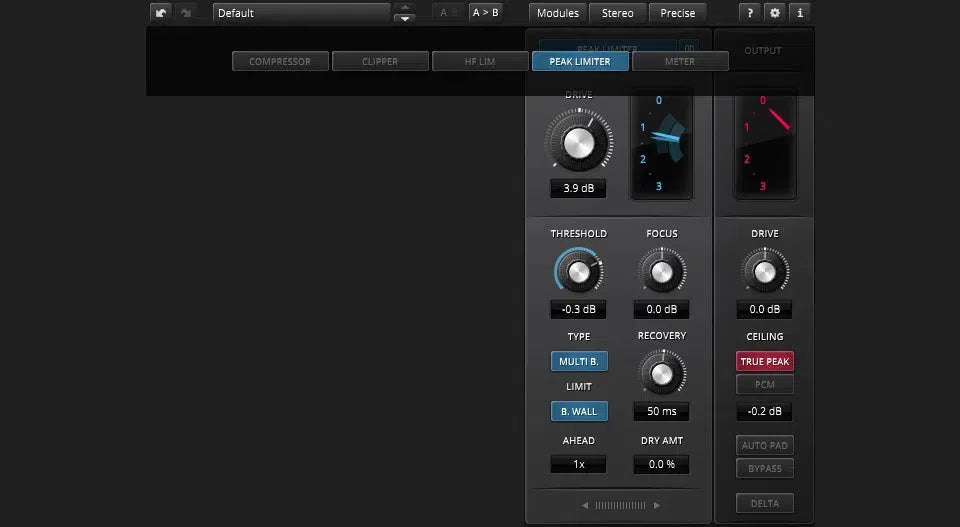Click the left arrow in module pager
The image size is (960, 527).
tap(585, 506)
